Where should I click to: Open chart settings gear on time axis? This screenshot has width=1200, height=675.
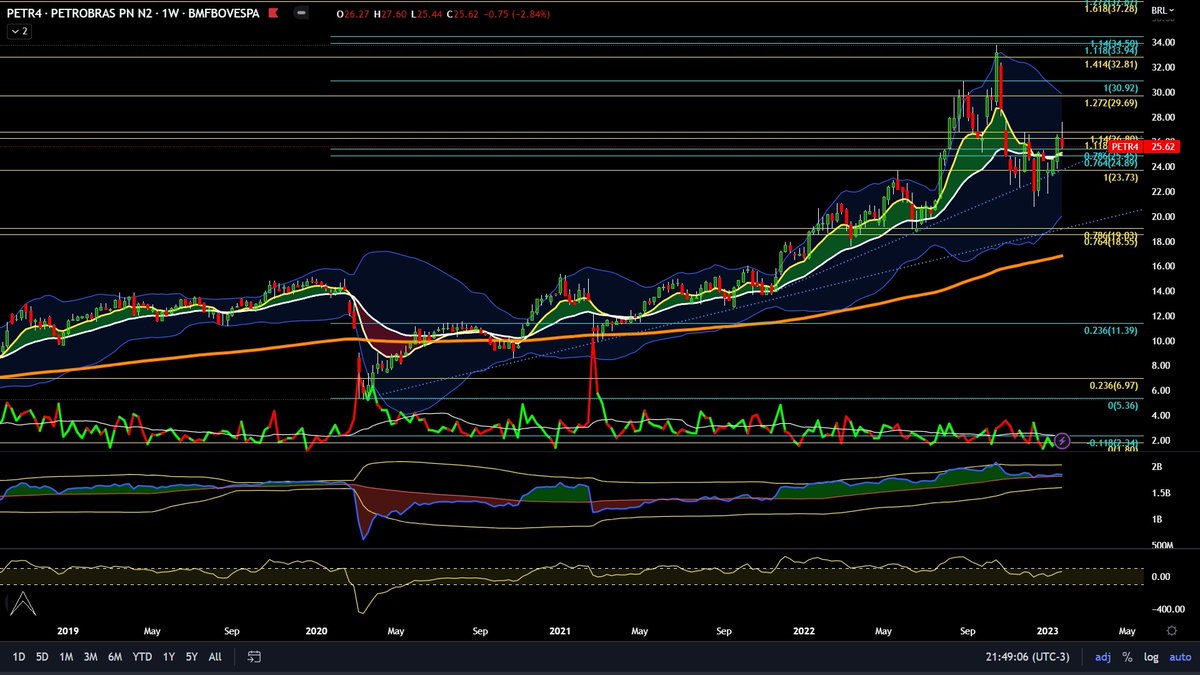(1172, 631)
